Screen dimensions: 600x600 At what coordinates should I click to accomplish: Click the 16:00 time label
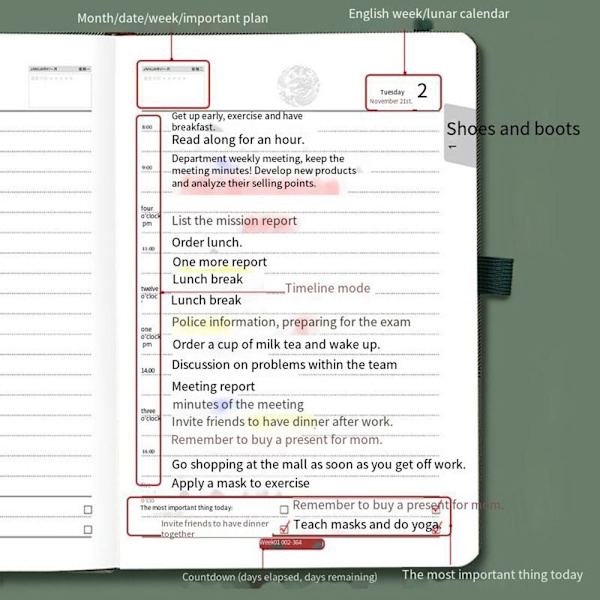pyautogui.click(x=147, y=451)
